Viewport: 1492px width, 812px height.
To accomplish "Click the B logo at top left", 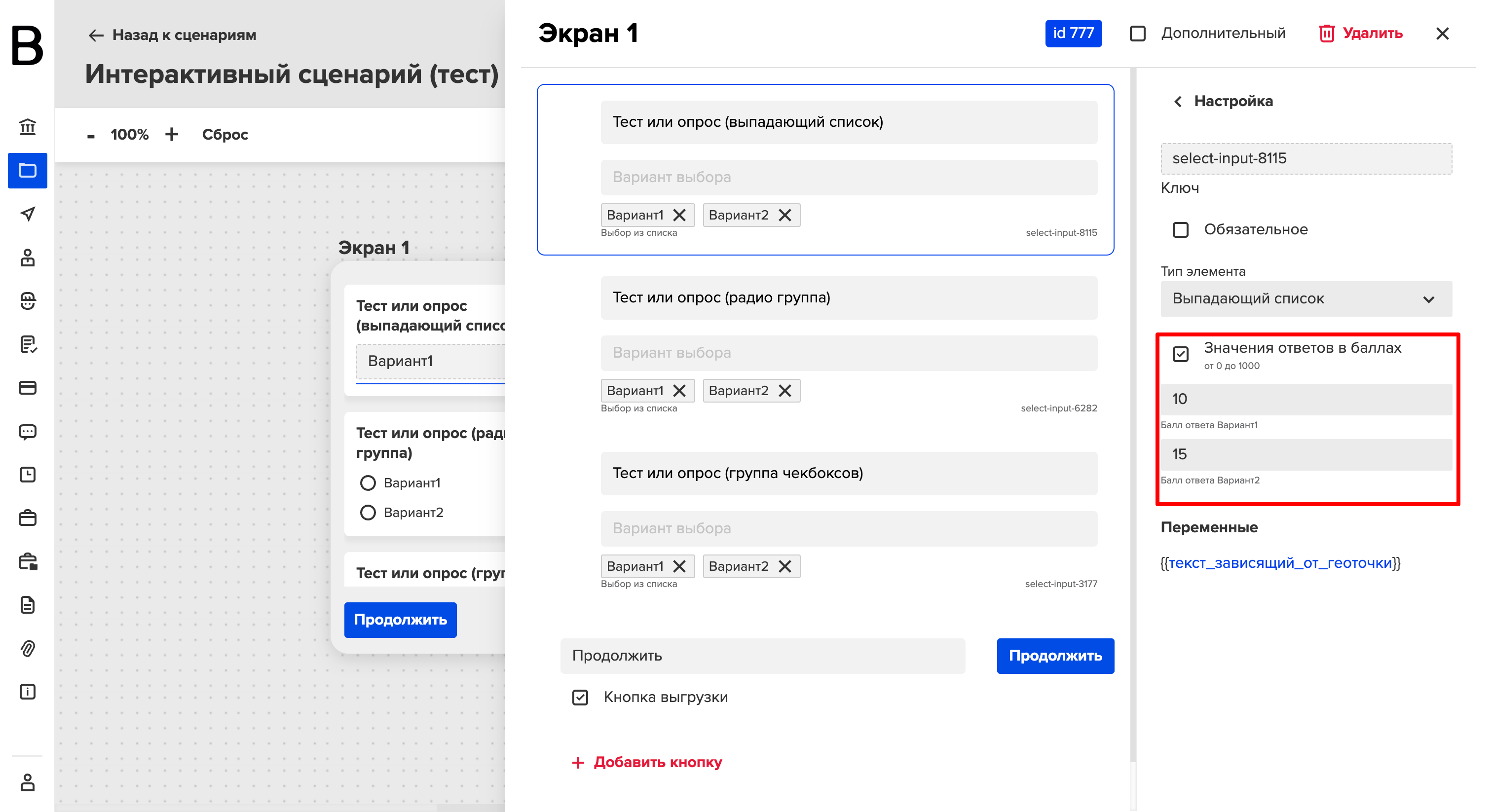I will click(27, 45).
